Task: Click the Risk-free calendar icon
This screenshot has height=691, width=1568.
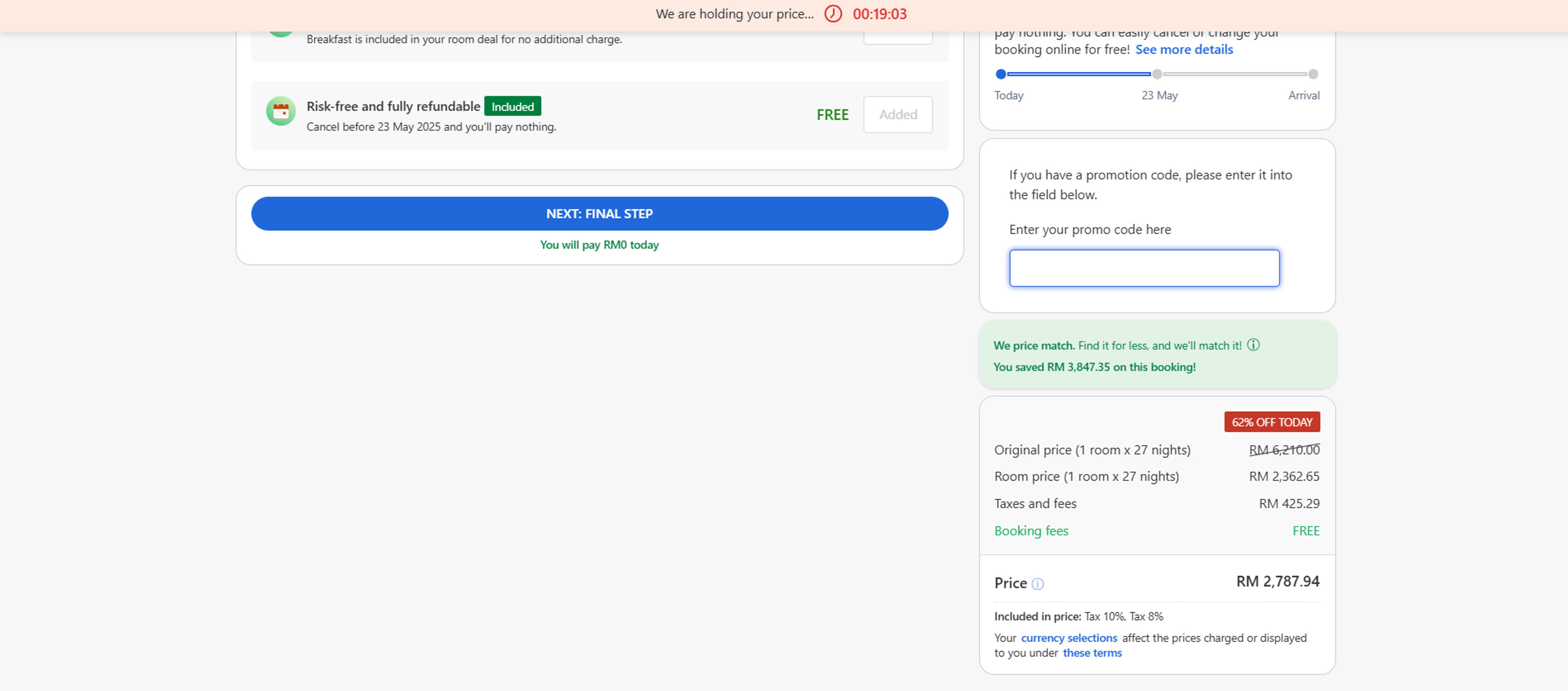Action: pos(281,111)
